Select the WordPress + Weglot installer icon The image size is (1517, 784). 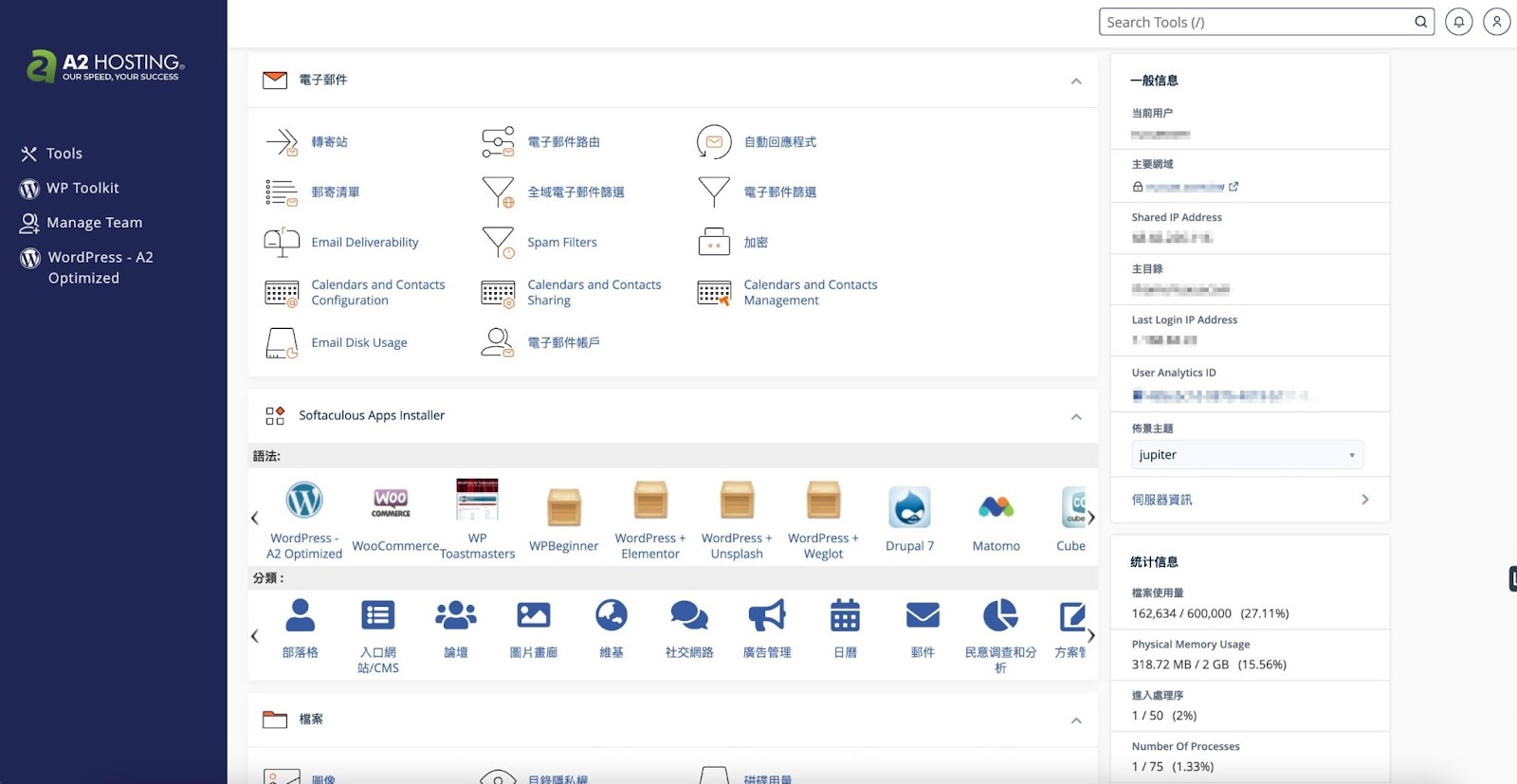click(823, 500)
